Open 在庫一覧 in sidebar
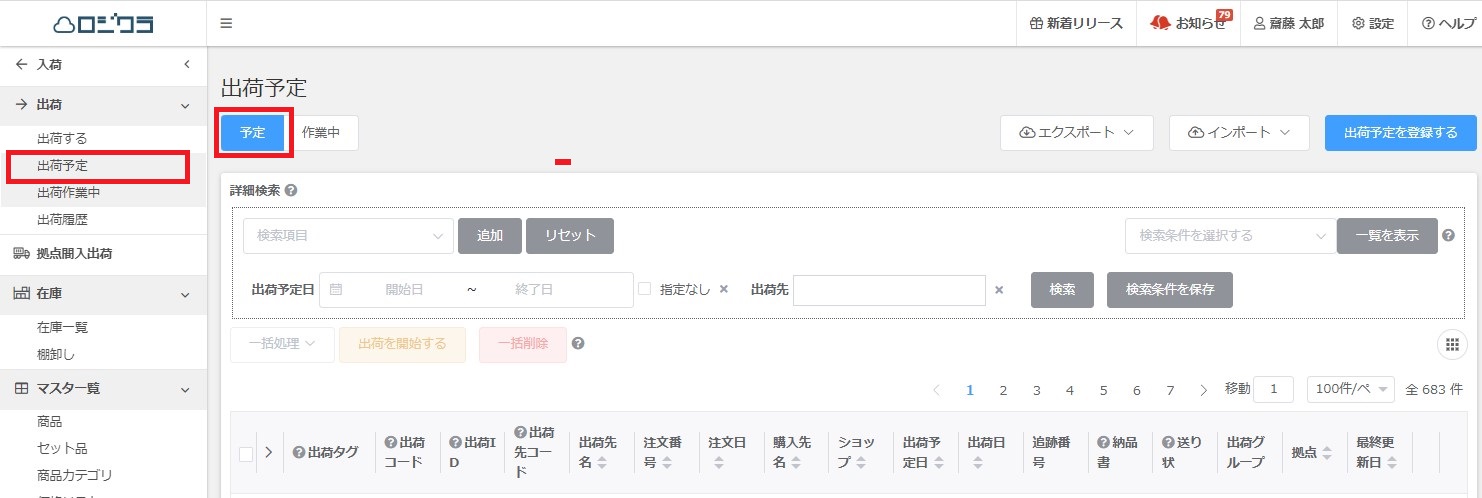1482x498 pixels. click(62, 327)
